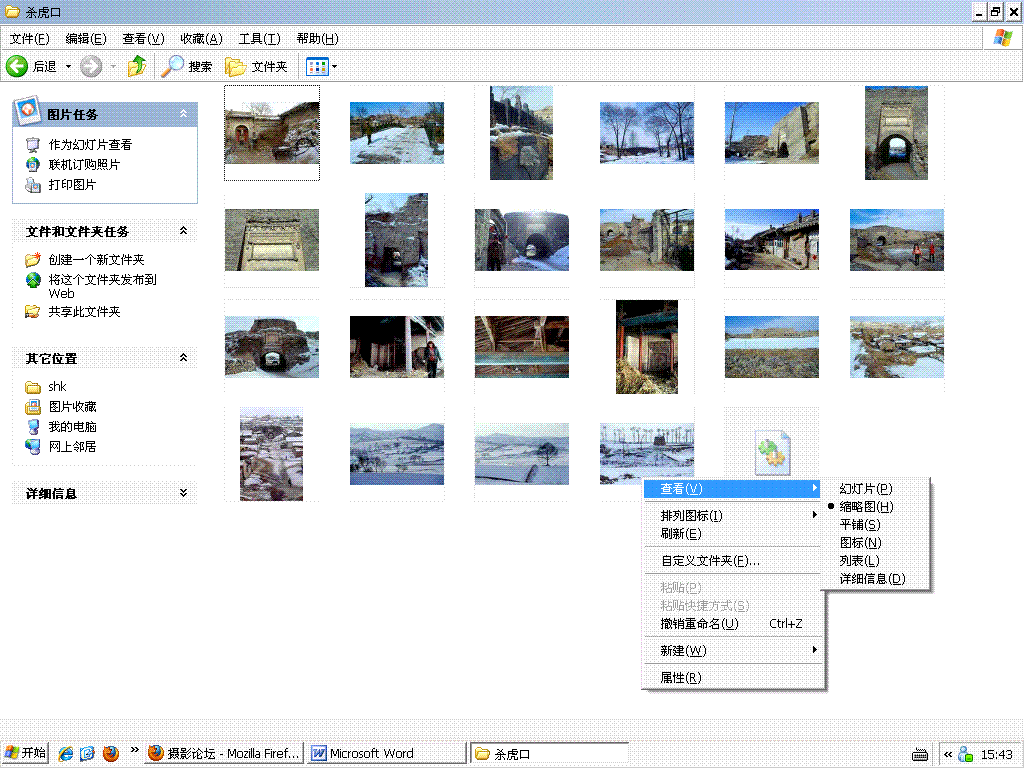Click the shk folder icon

point(33,387)
